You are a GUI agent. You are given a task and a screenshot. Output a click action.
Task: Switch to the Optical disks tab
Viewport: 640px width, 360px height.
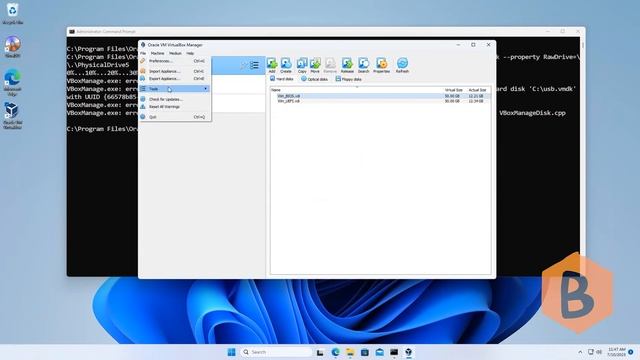pyautogui.click(x=314, y=79)
